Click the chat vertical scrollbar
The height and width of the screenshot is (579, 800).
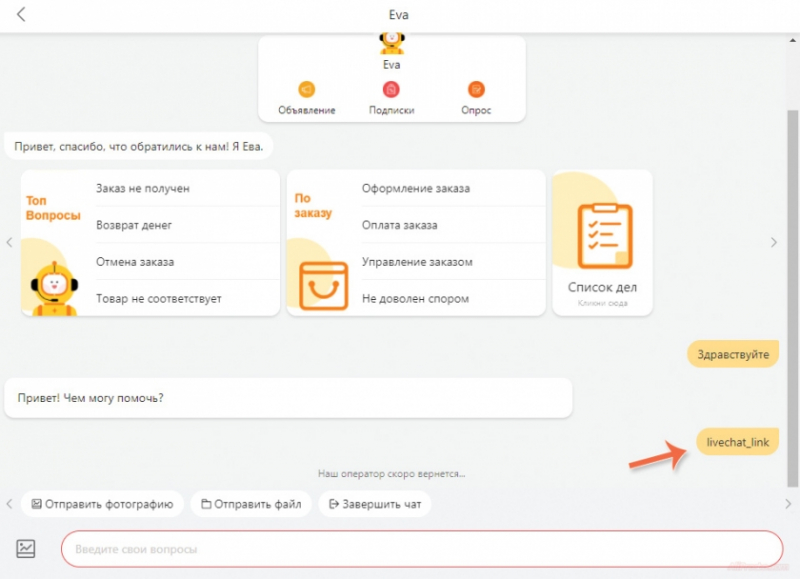pyautogui.click(x=792, y=298)
